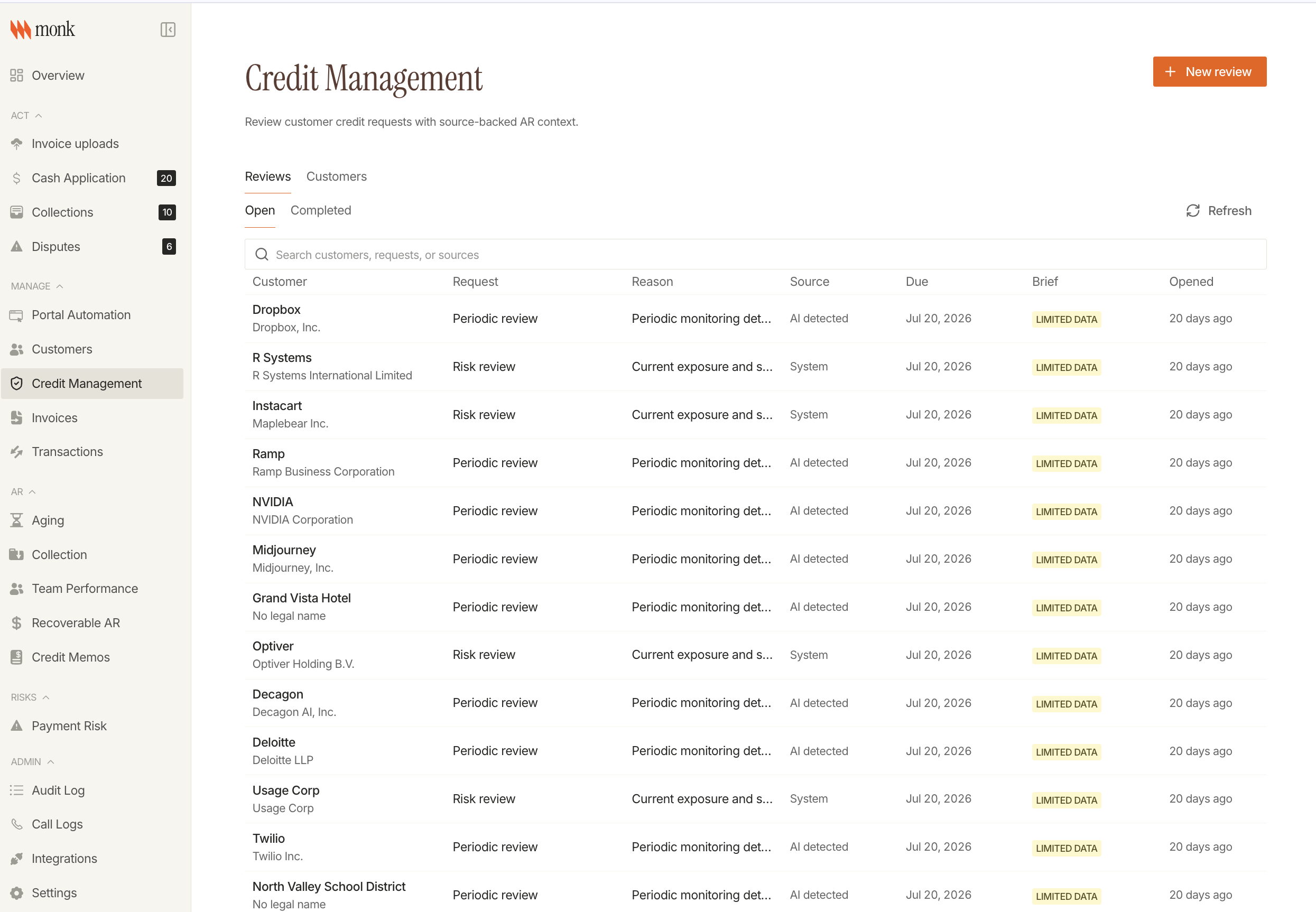Image resolution: width=1316 pixels, height=912 pixels.
Task: Click the Call Logs phone icon
Action: point(16,824)
